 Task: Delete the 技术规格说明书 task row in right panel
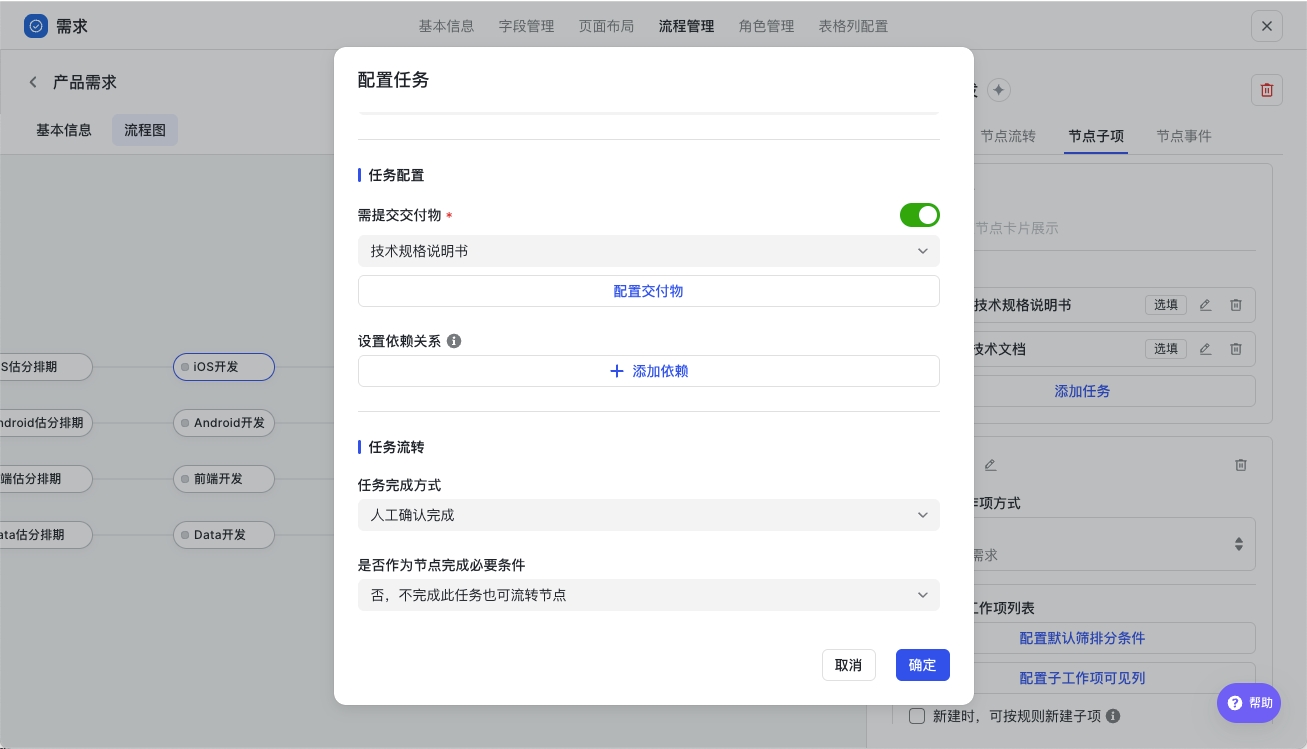[1236, 305]
